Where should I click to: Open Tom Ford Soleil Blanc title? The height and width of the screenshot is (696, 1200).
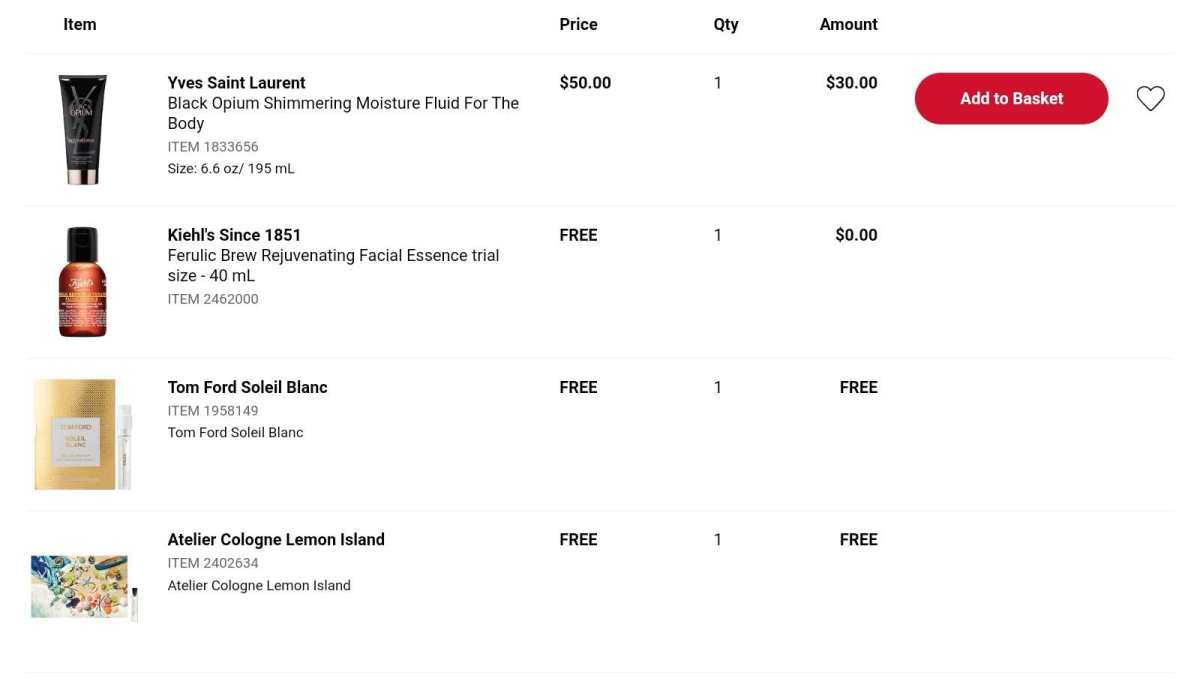[247, 387]
